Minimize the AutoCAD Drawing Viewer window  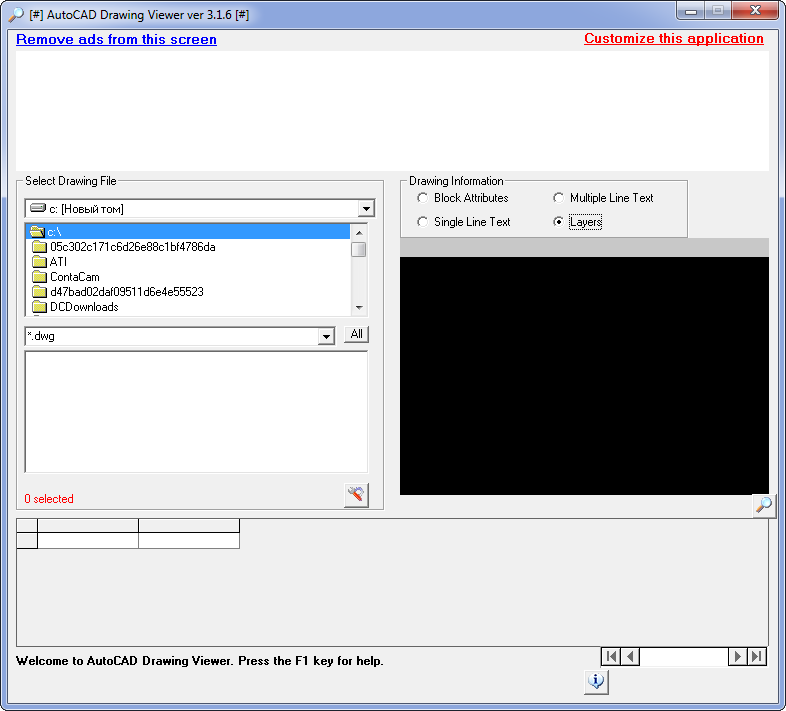(x=691, y=11)
